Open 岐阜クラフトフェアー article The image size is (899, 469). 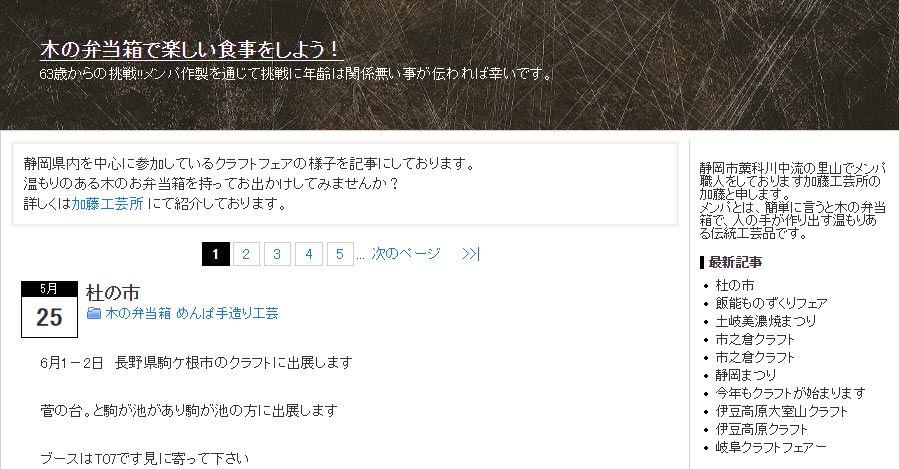click(x=771, y=447)
